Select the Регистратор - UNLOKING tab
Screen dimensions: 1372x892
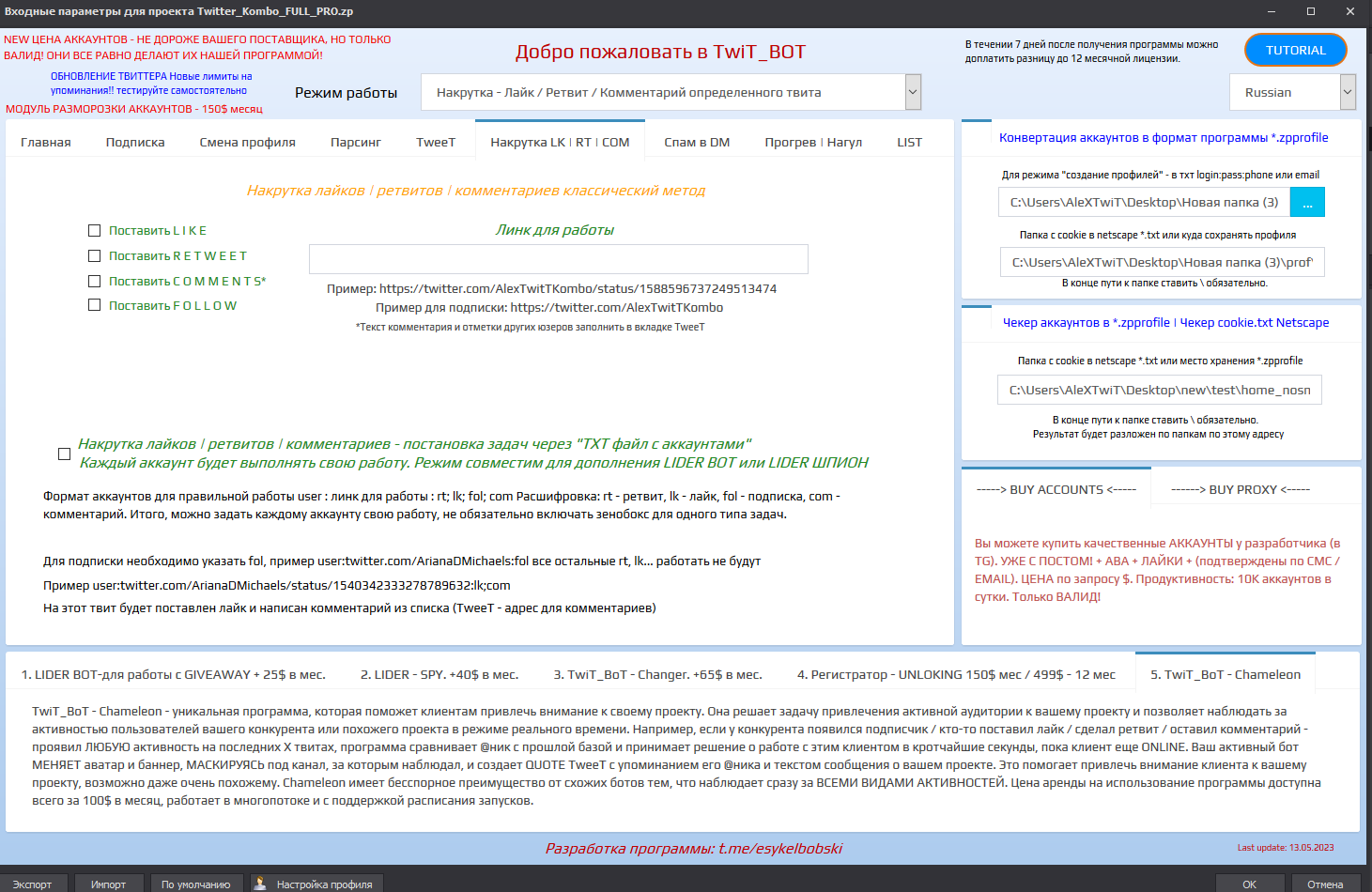(956, 674)
